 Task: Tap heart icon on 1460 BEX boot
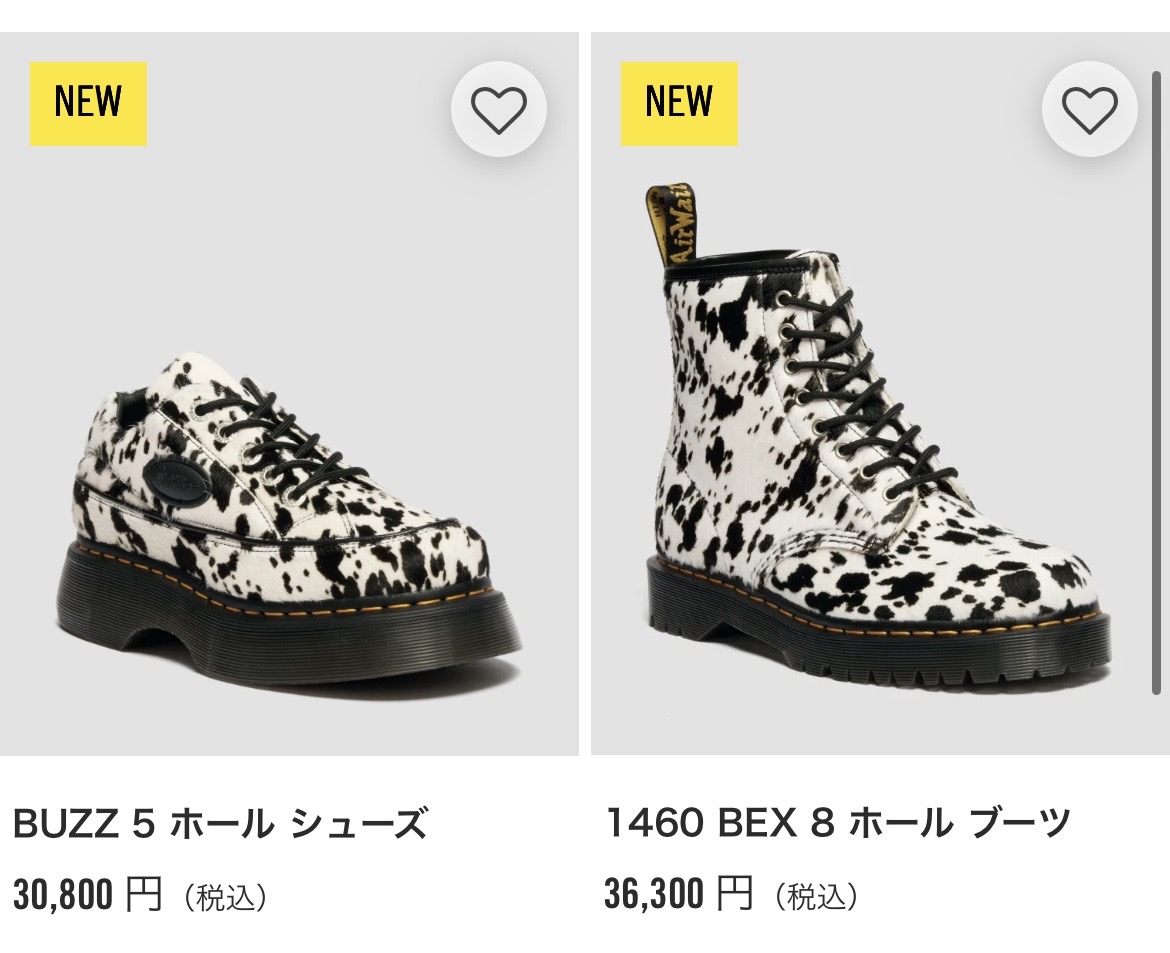(x=1089, y=109)
